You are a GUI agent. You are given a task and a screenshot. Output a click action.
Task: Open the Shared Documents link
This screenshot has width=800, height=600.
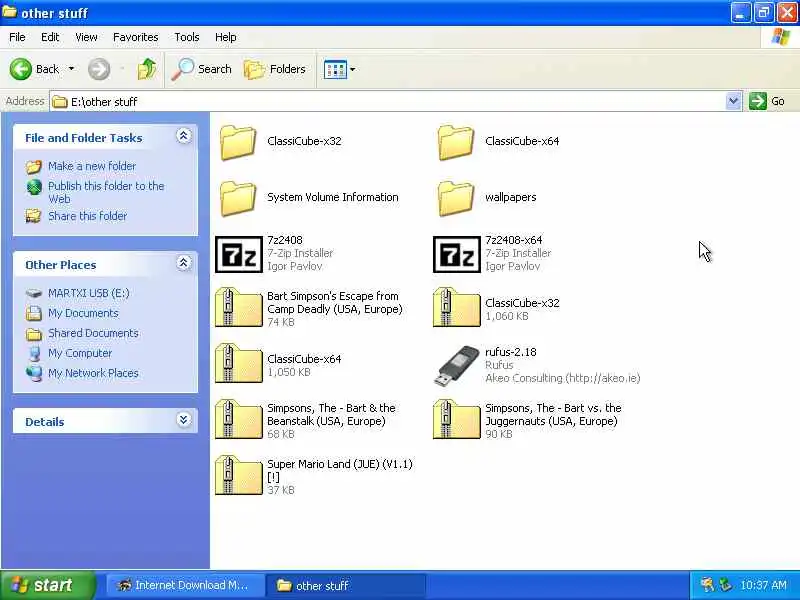point(93,333)
